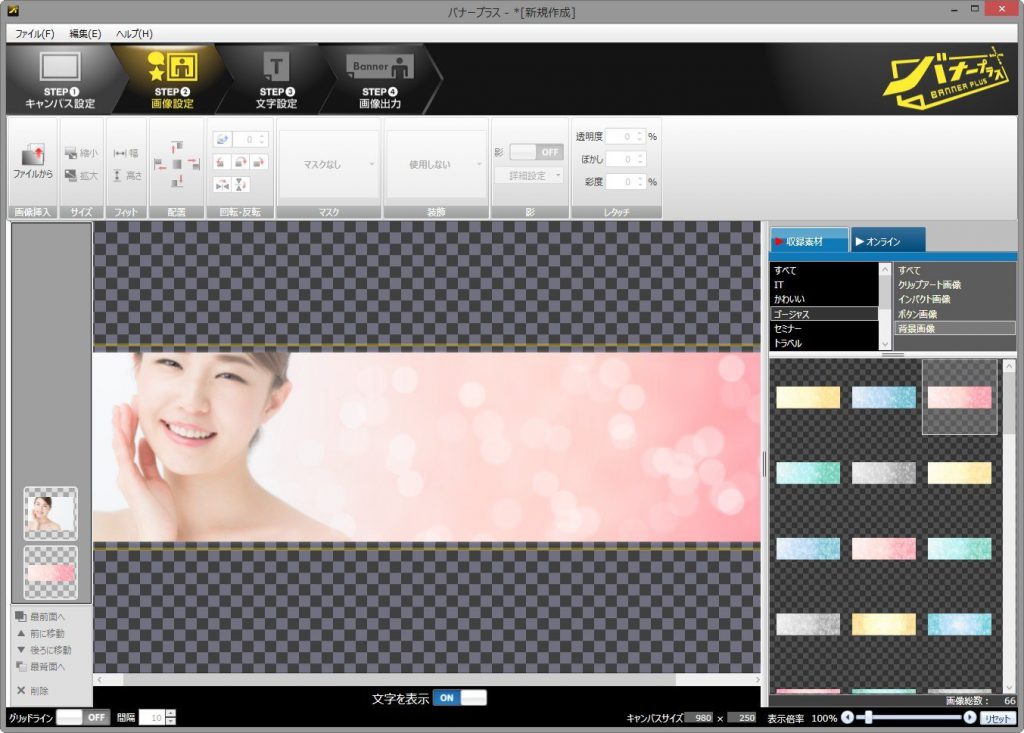Viewport: 1024px width, 733px height.
Task: Select the woman photo layer thumbnail
Action: pyautogui.click(x=51, y=513)
